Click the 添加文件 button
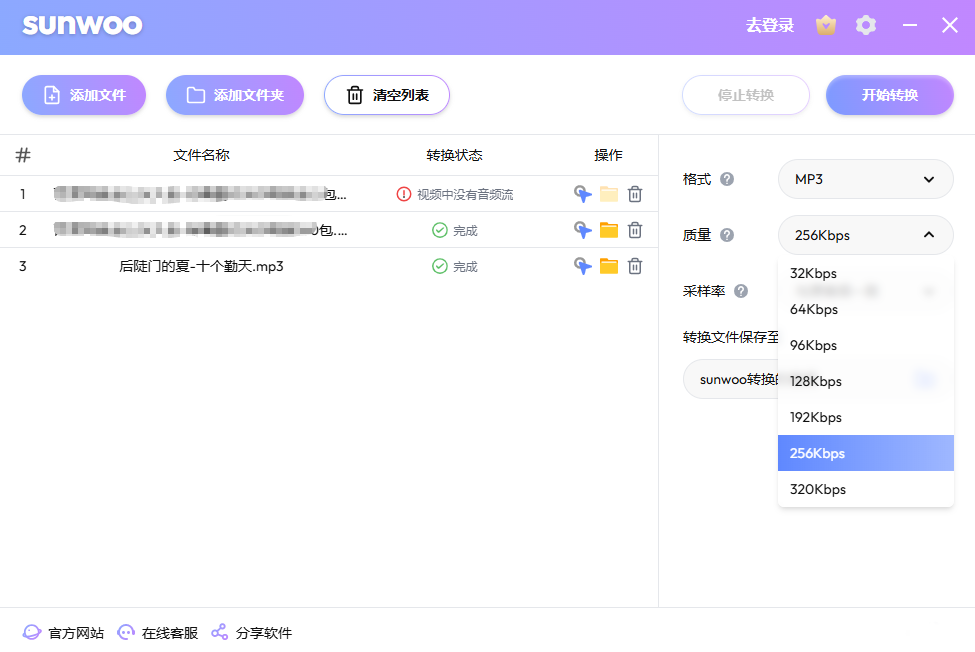975x652 pixels. 84,95
